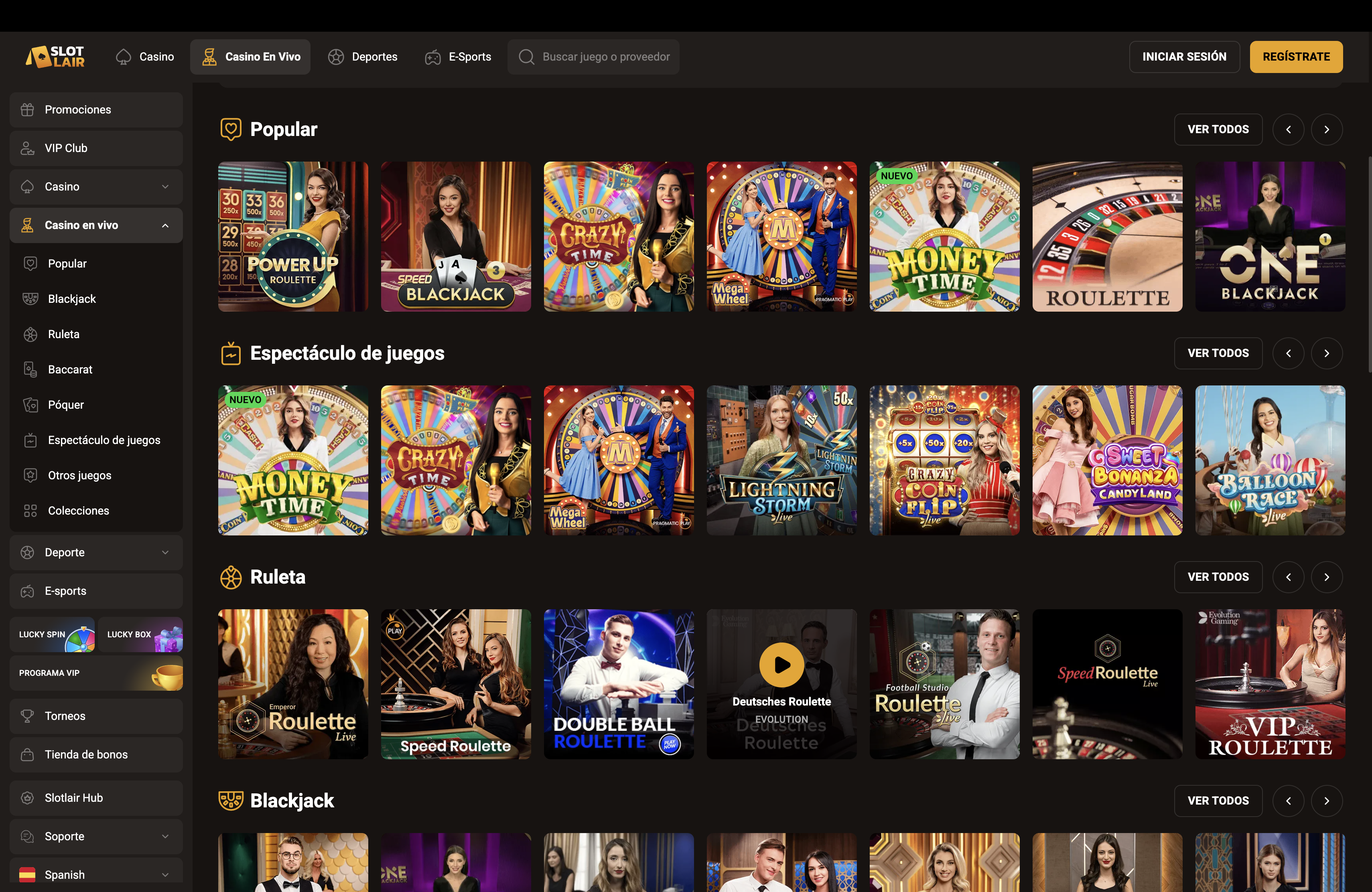Open the Football Studio Roulette thumbnail
Viewport: 1372px width, 892px height.
click(x=944, y=684)
